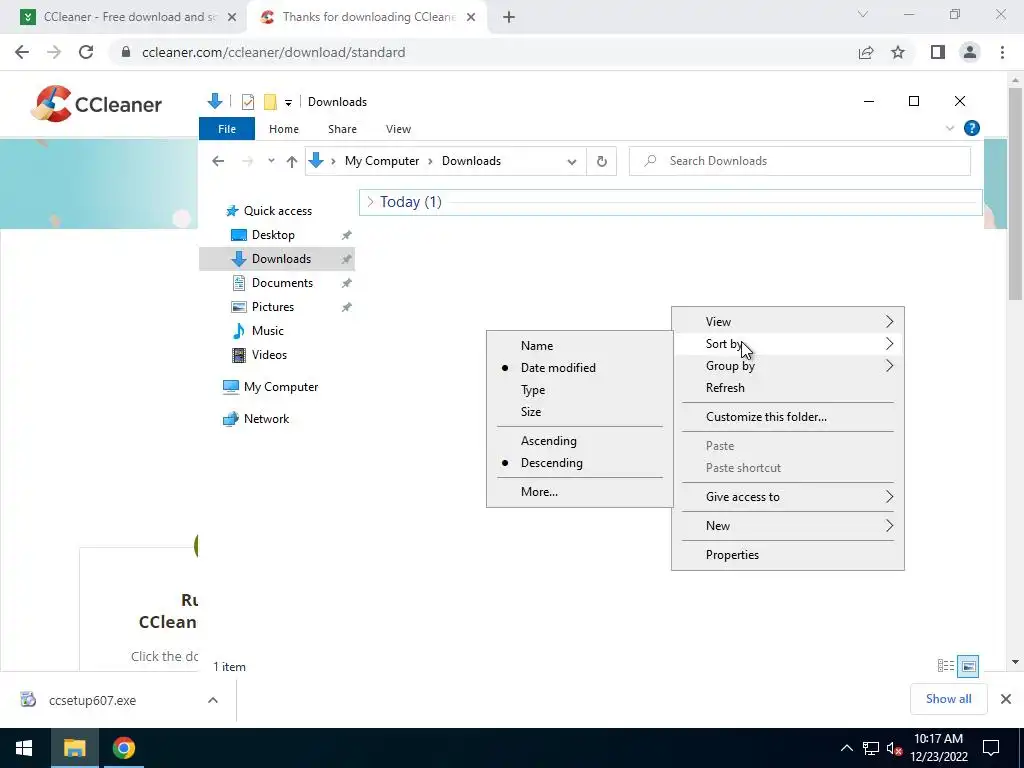1024x768 pixels.
Task: Open the Customize Quick Access Toolbar arrow
Action: point(288,103)
